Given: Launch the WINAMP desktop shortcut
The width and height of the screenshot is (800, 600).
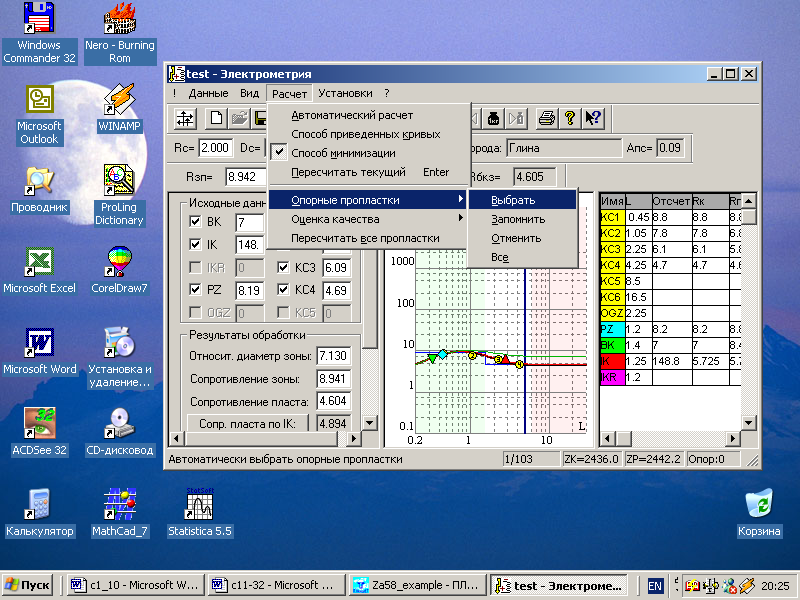Looking at the screenshot, I should click(x=119, y=109).
